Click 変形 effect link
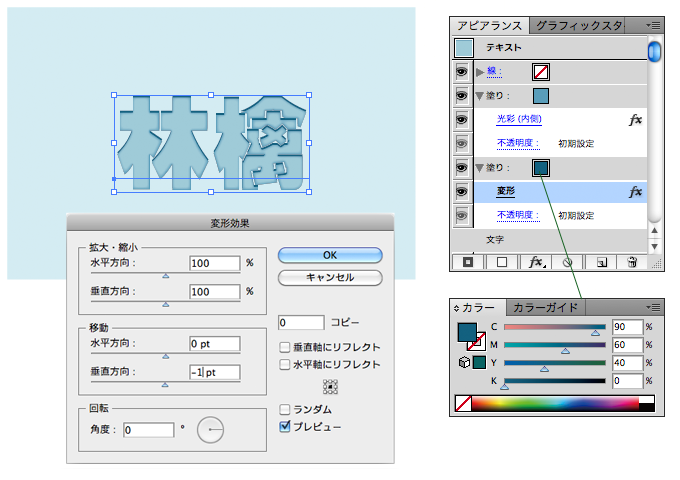Screen dimensions: 680x480 pos(506,191)
